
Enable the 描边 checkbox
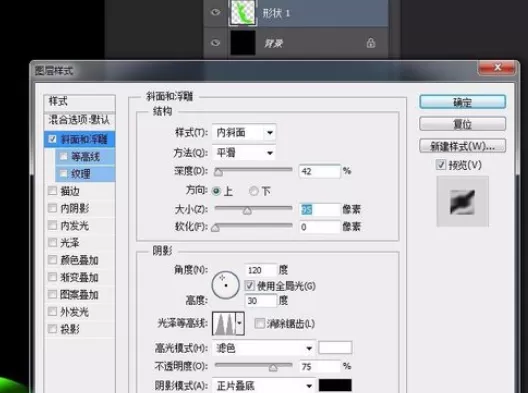click(53, 191)
